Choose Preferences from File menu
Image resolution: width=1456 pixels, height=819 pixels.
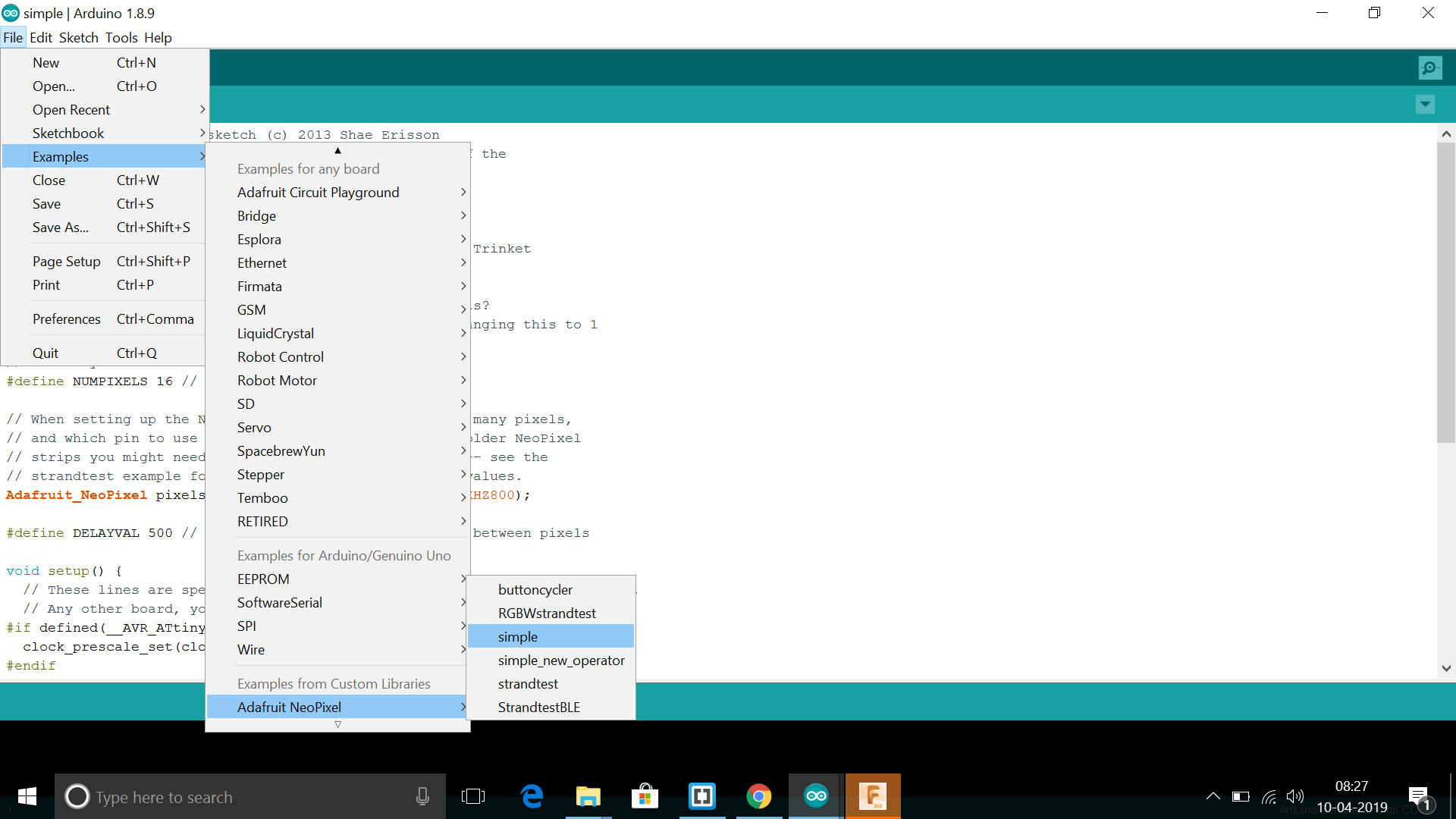[67, 319]
